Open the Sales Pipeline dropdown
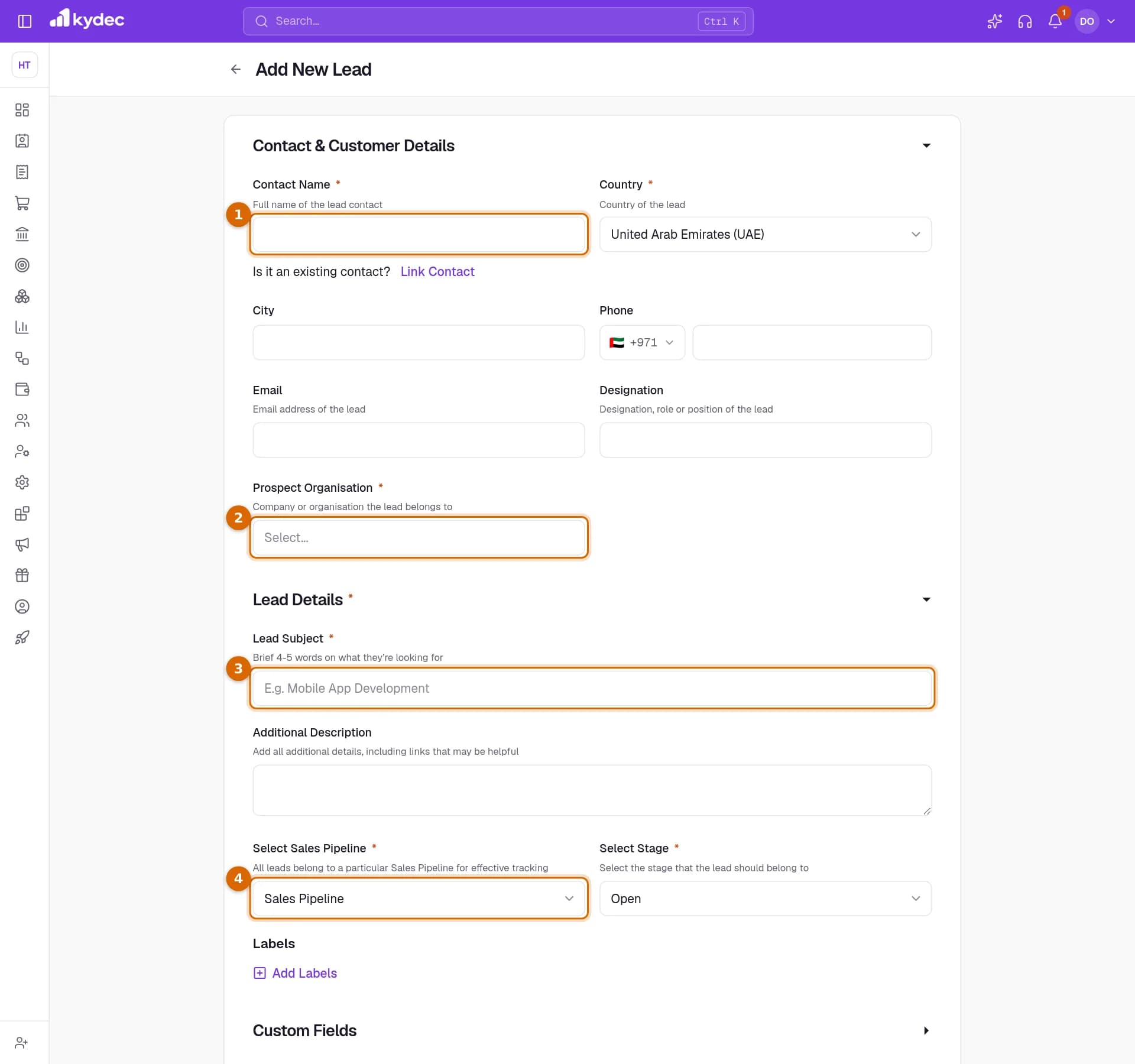Image resolution: width=1135 pixels, height=1064 pixels. click(x=419, y=898)
